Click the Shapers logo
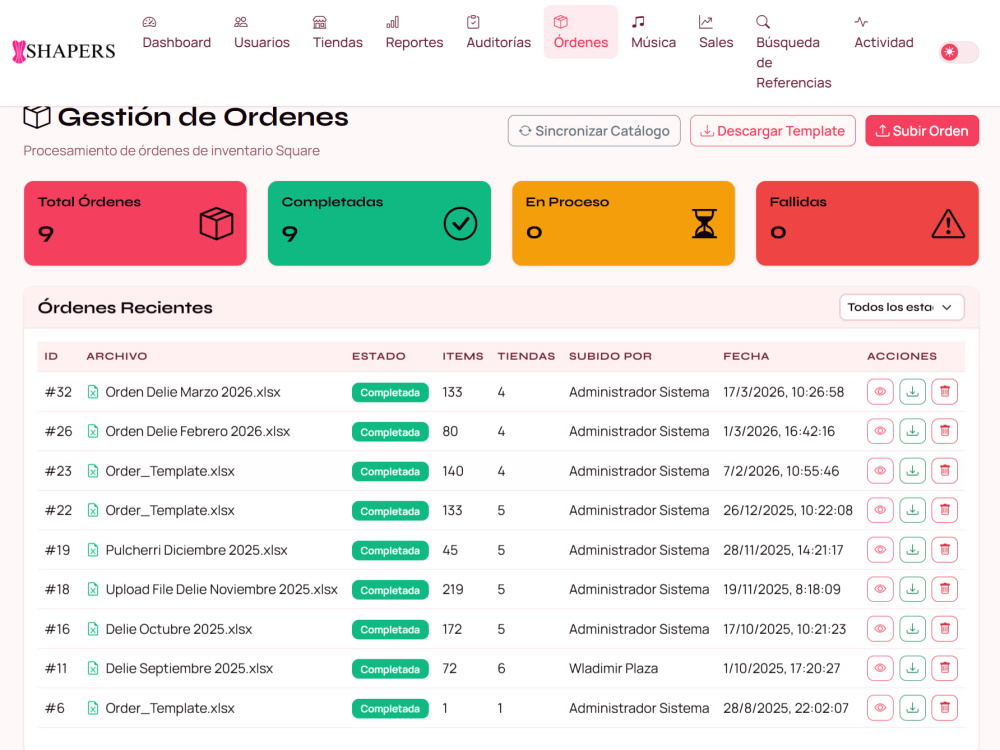 (64, 51)
